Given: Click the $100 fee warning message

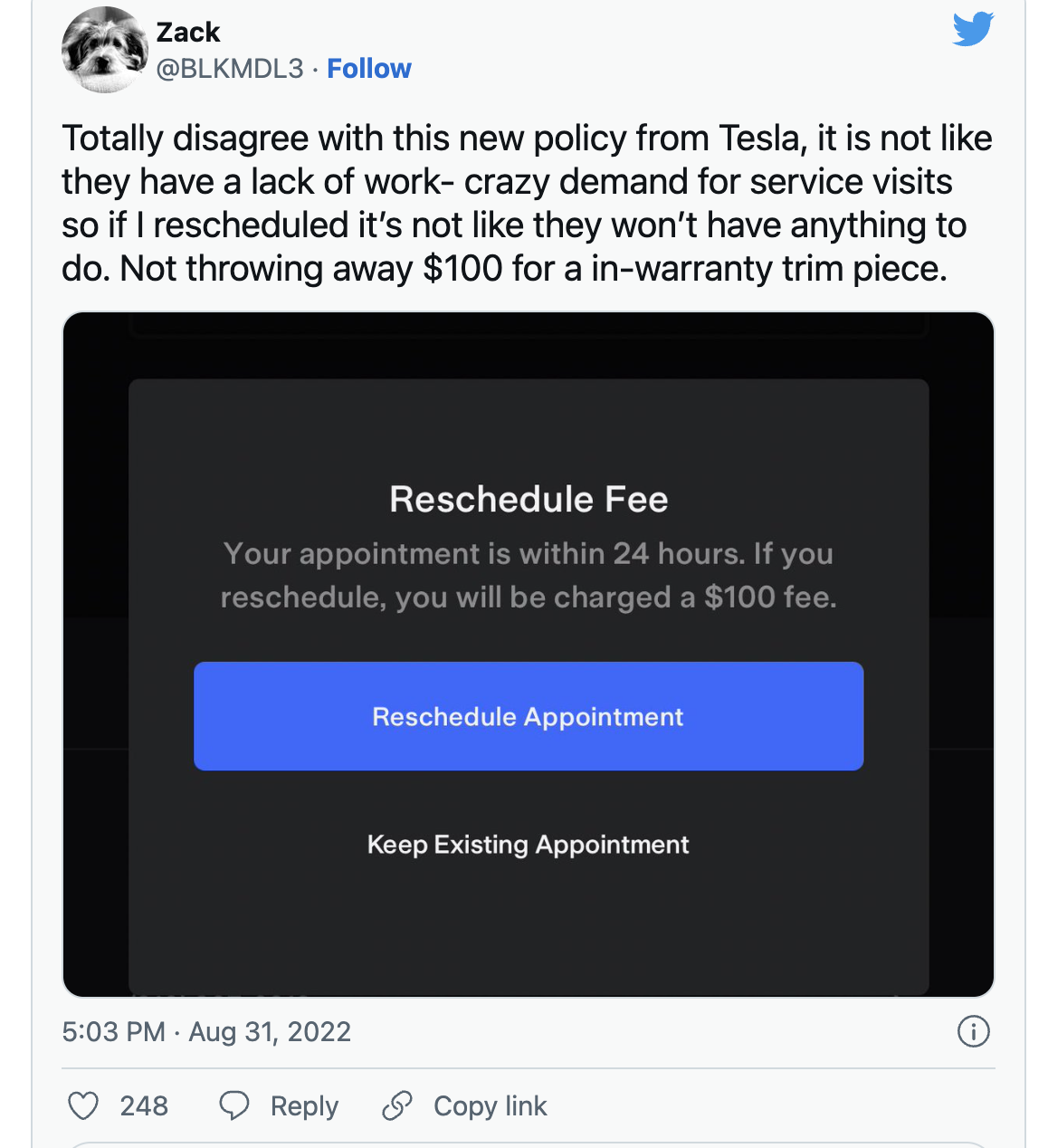Looking at the screenshot, I should [529, 576].
